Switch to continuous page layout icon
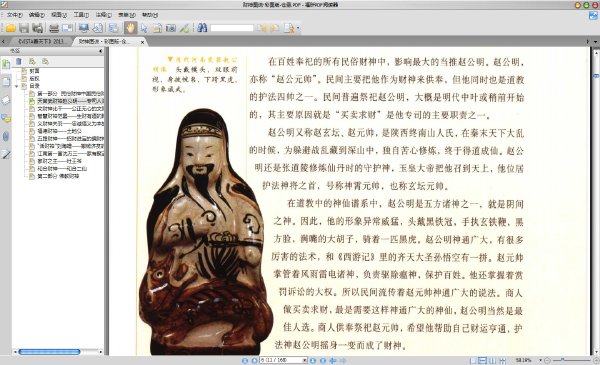600x365 pixels. 483,360
